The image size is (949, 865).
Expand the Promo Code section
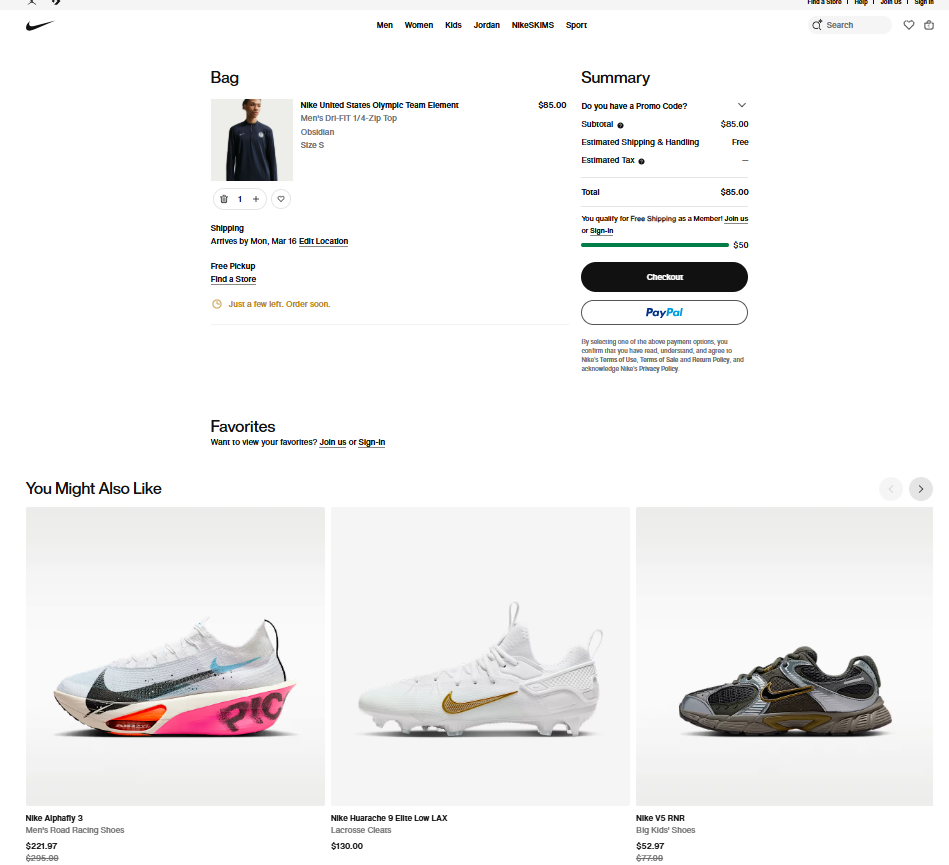point(742,105)
